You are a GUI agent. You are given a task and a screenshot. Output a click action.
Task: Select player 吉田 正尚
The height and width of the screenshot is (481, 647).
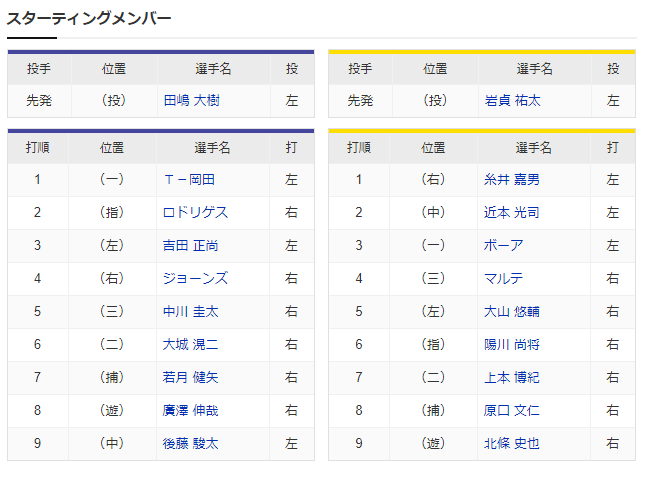pos(190,246)
